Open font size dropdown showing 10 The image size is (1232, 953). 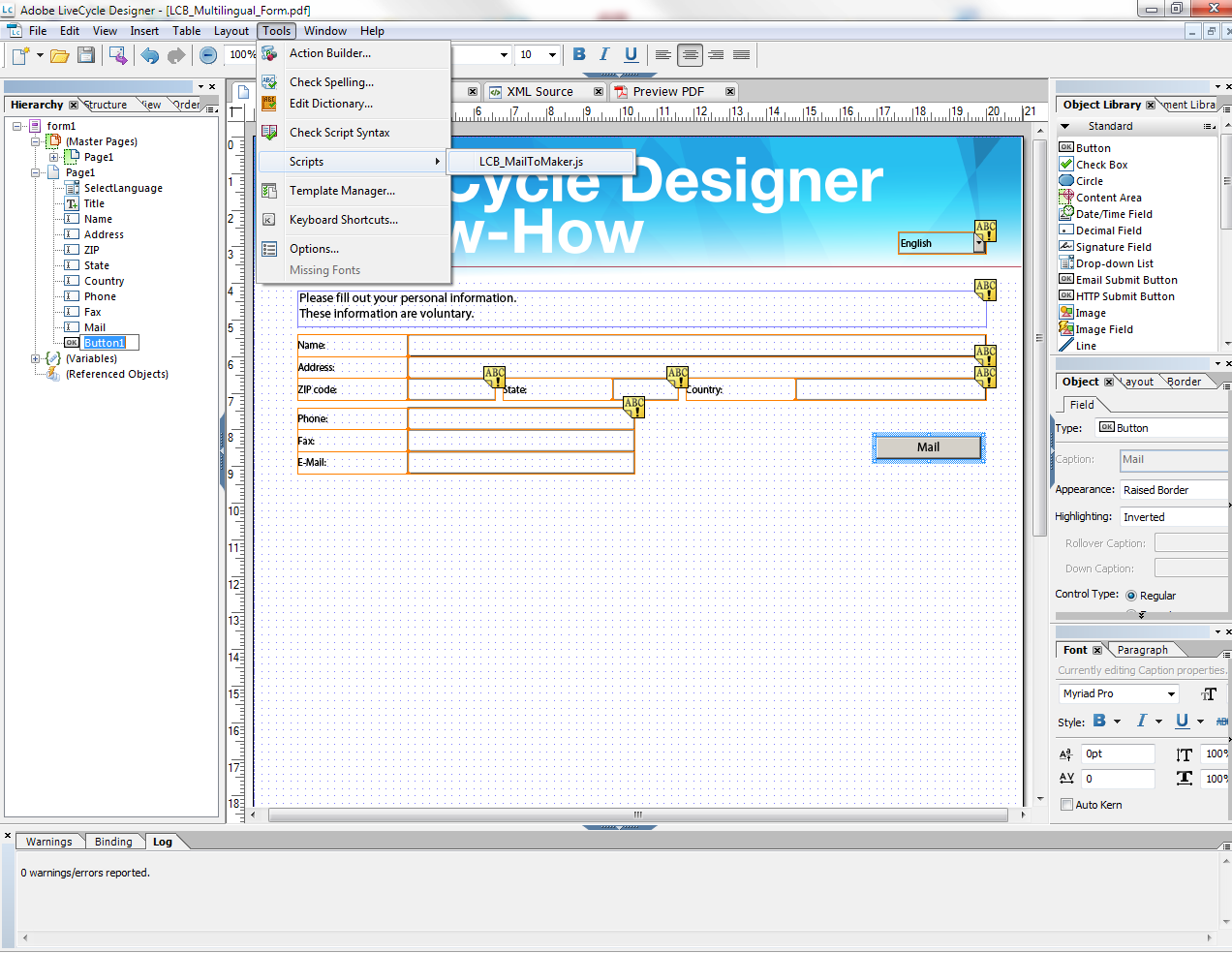pyautogui.click(x=552, y=54)
